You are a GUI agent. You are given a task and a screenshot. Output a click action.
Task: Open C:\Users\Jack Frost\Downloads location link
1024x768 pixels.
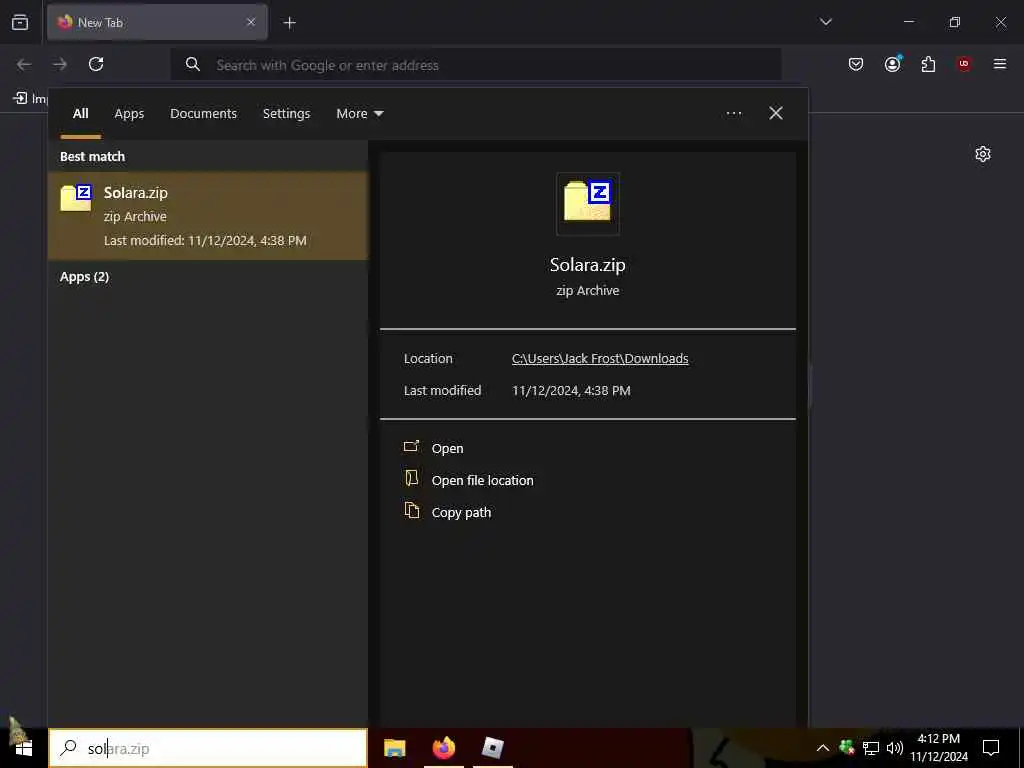pyautogui.click(x=600, y=359)
